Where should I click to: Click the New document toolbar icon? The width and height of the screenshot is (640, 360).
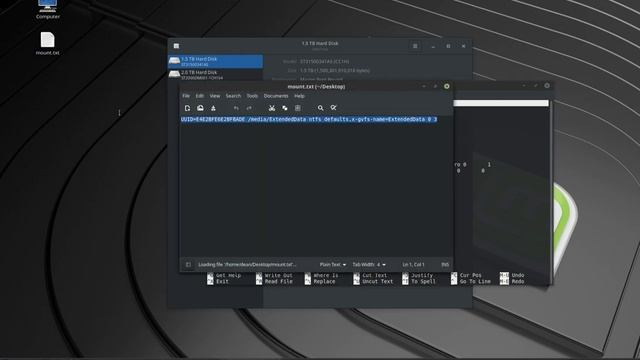(x=187, y=108)
